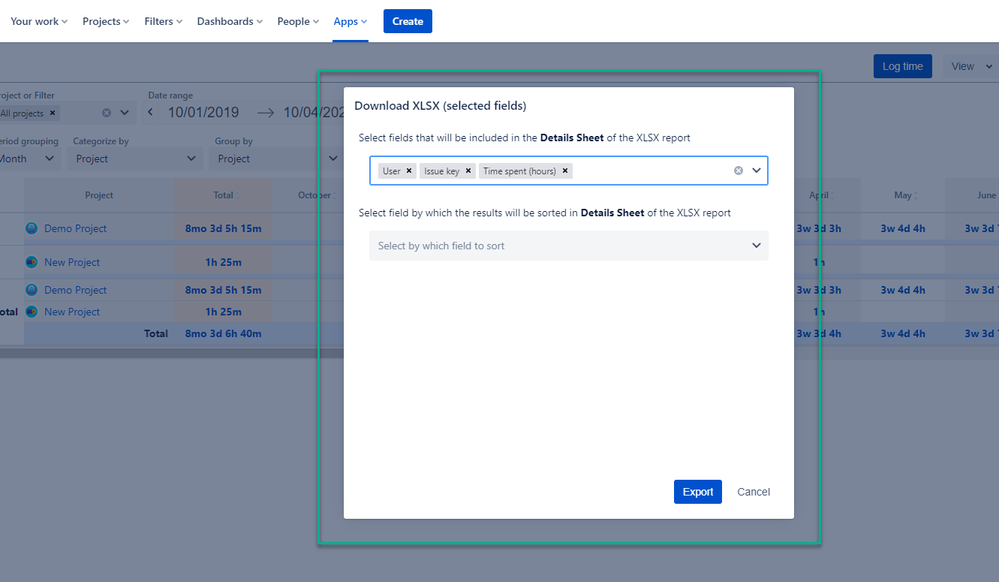Expand the Details Sheet fields dropdown arrow
Screen dimensions: 999x582
[756, 171]
